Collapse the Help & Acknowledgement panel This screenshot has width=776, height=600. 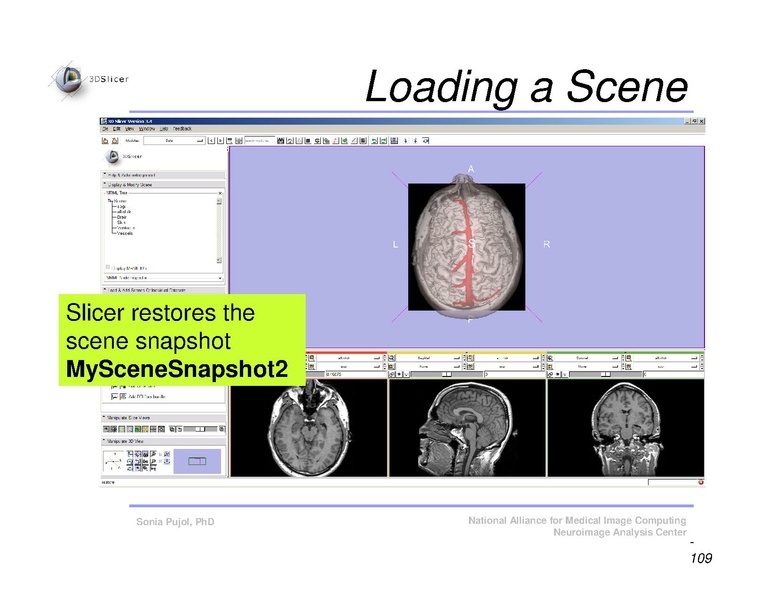[163, 175]
